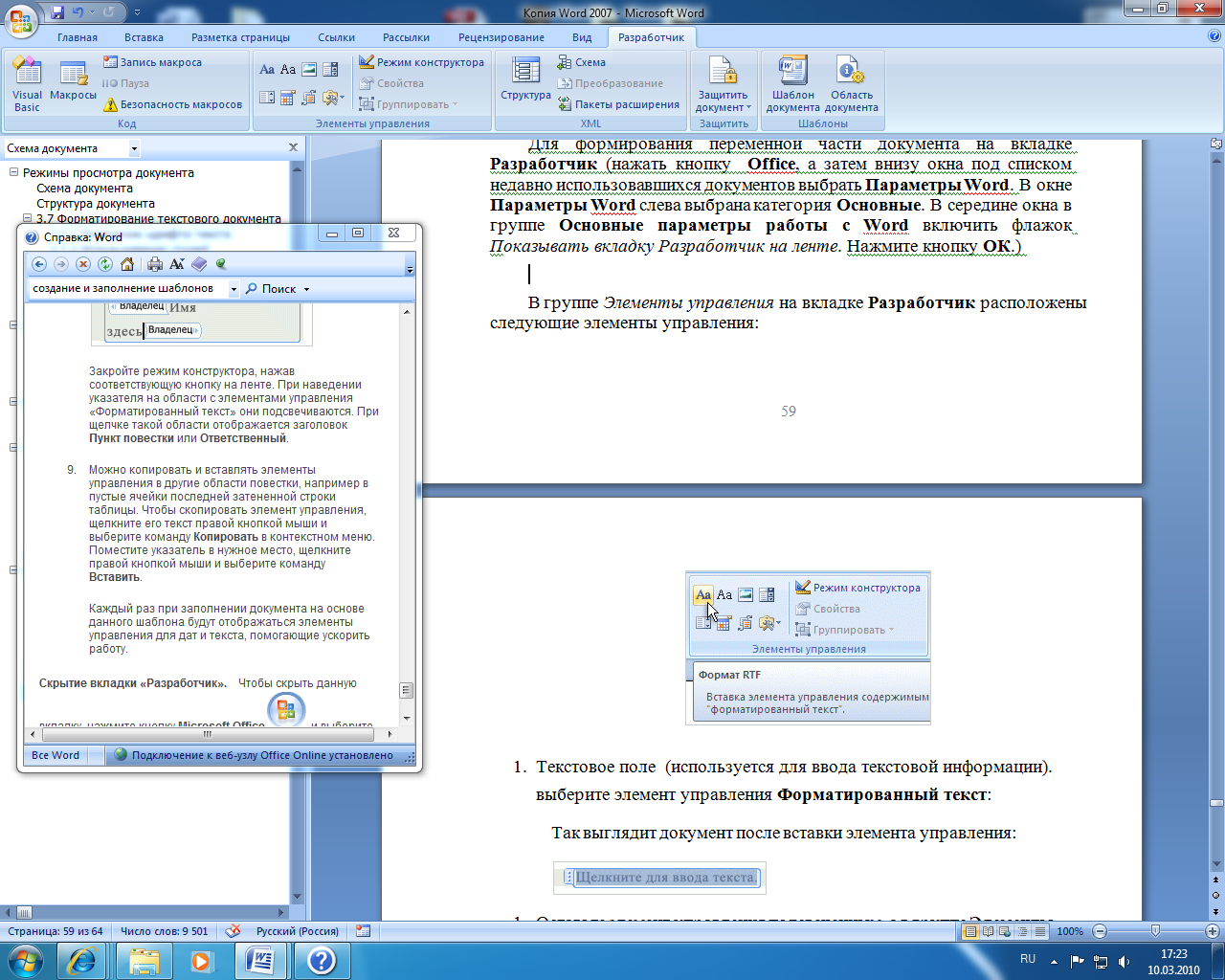1225x980 pixels.
Task: Refresh the Help window page
Action: click(105, 264)
